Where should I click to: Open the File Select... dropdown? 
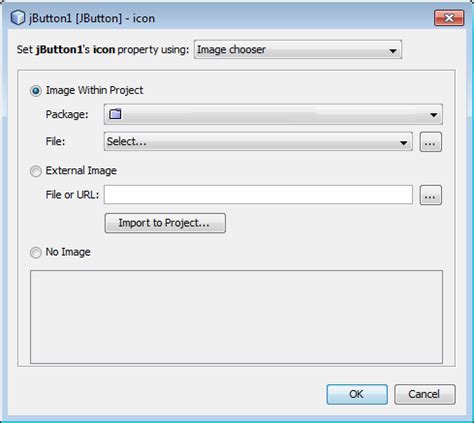tap(258, 141)
